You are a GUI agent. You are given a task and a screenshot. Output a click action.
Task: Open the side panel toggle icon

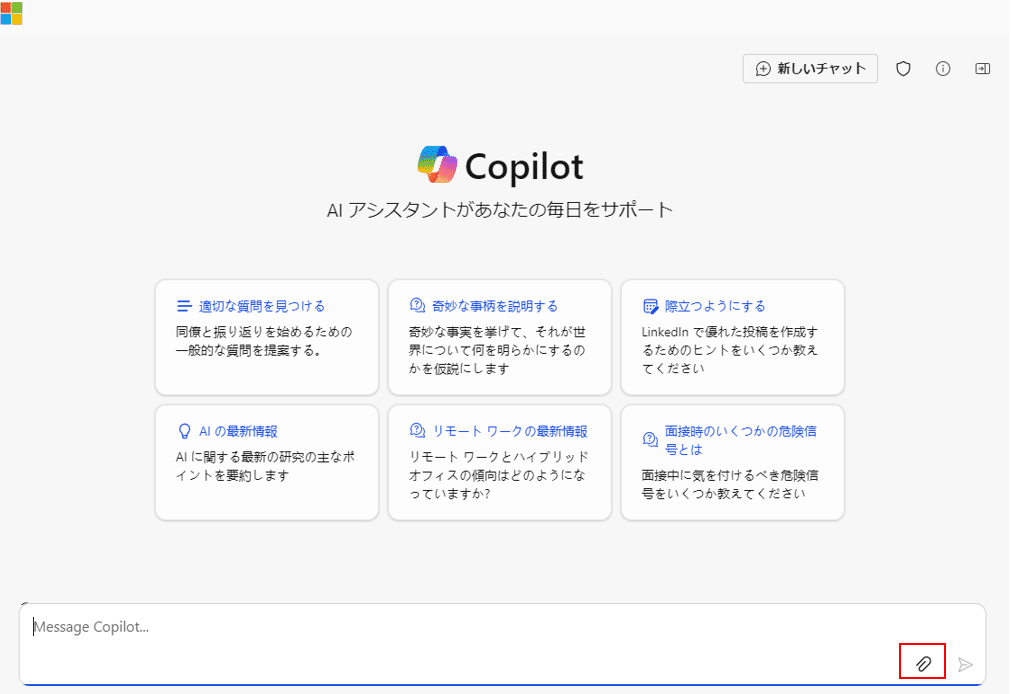coord(982,68)
